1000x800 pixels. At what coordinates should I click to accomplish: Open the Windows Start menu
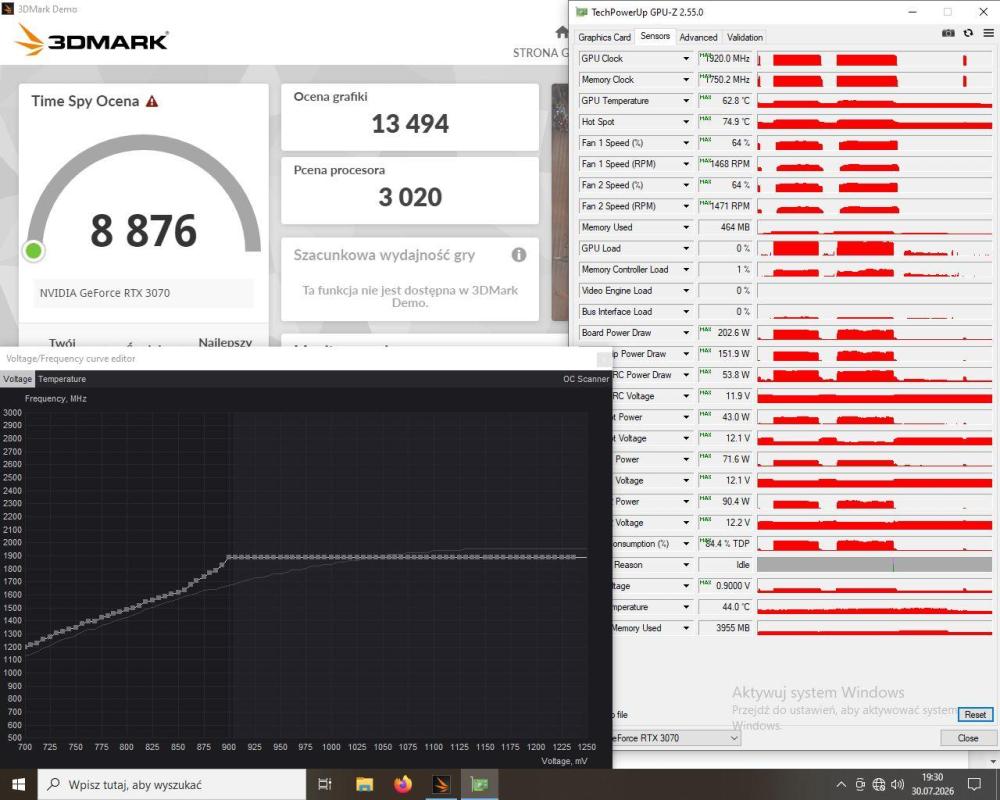(x=18, y=784)
